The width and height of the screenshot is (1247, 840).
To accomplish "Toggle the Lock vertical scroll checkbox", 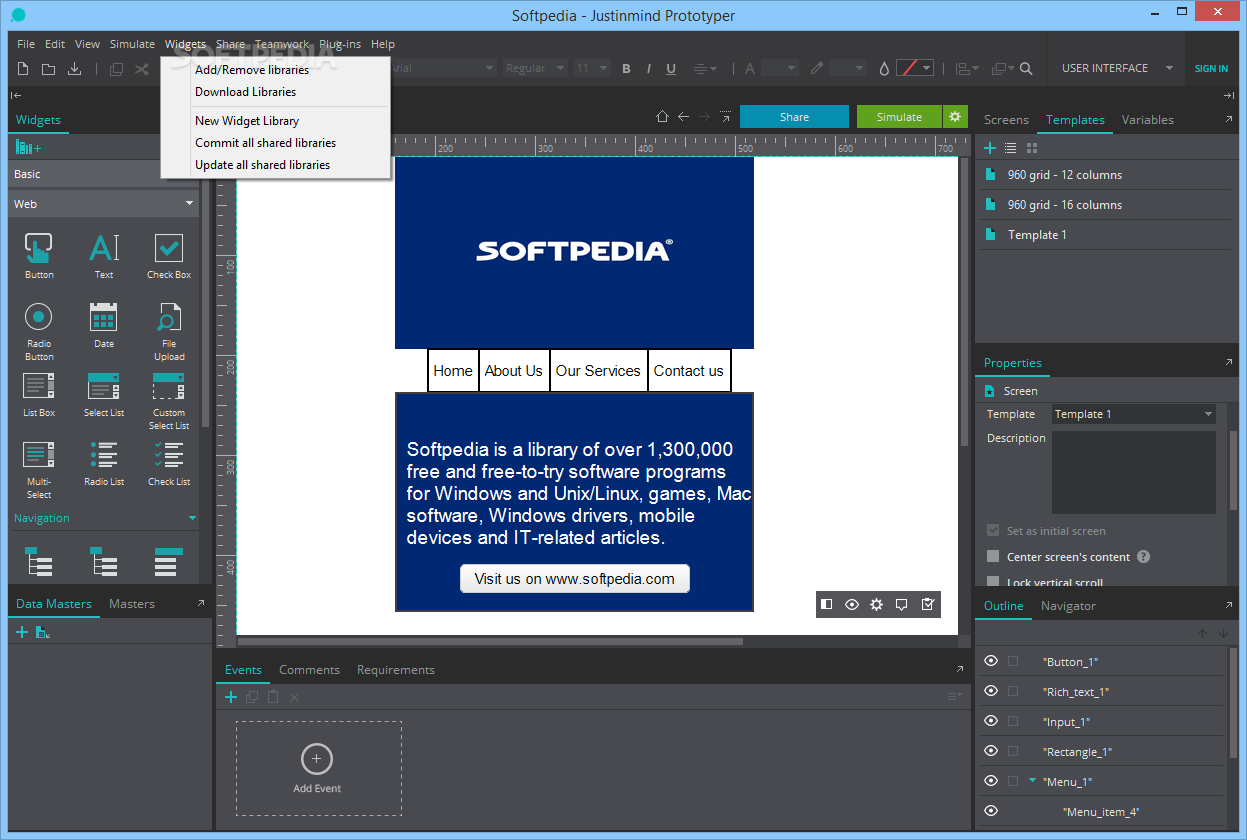I will tap(993, 582).
